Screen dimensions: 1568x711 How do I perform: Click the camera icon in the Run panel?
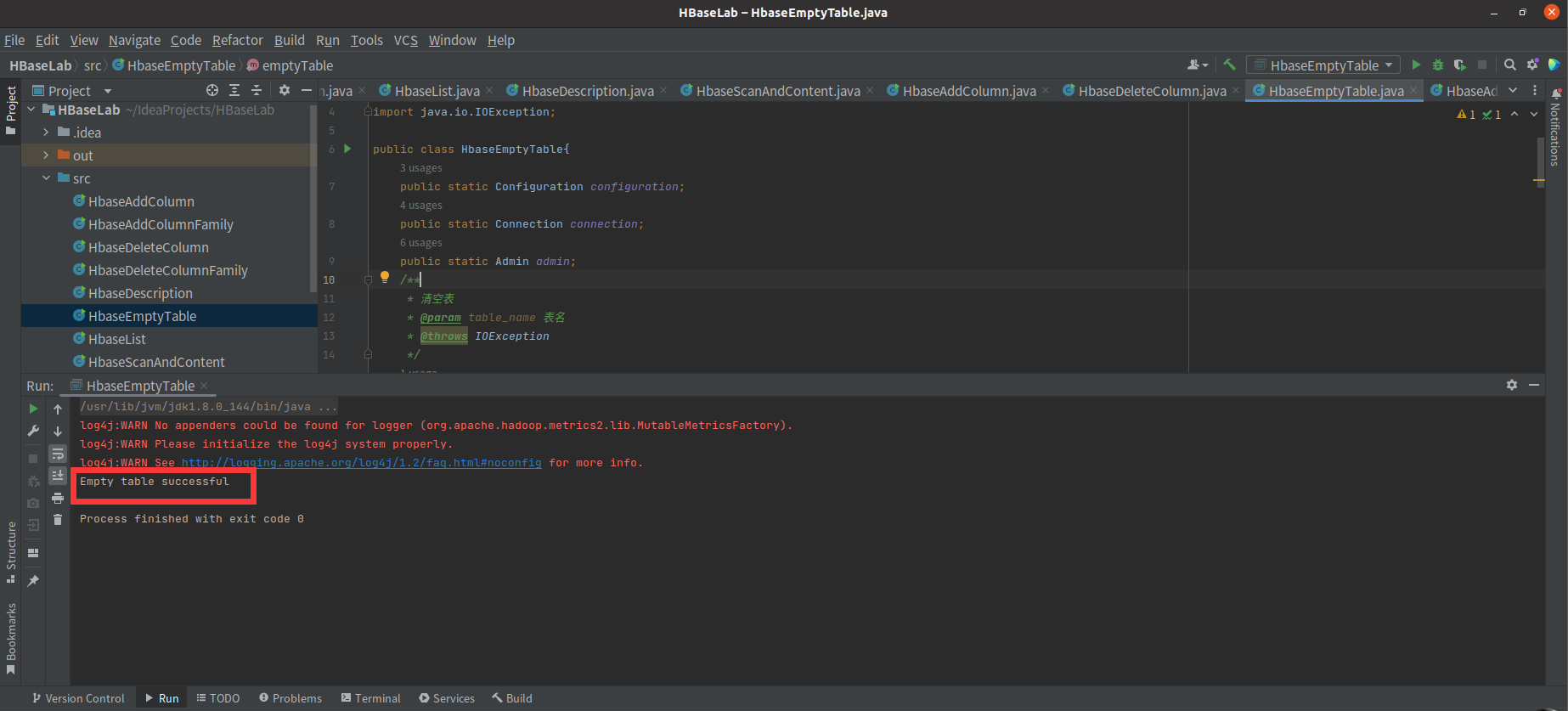[x=33, y=503]
